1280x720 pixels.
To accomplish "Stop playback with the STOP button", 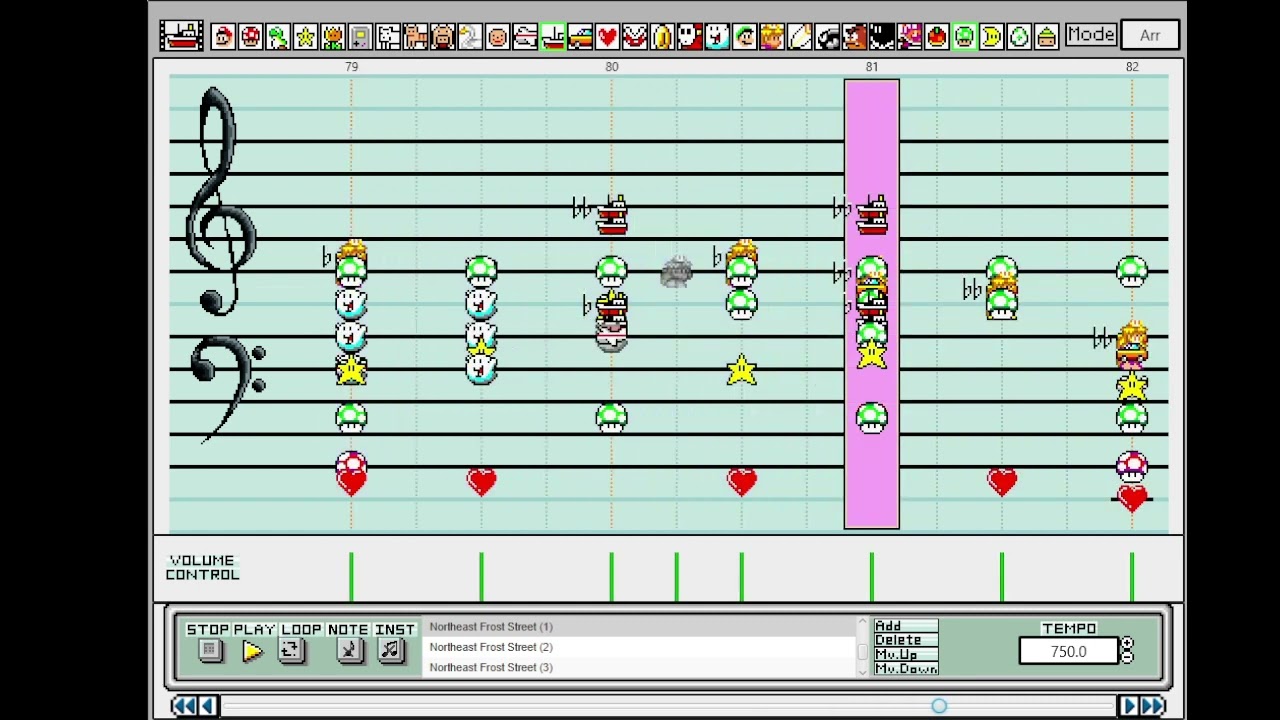I will pos(209,651).
